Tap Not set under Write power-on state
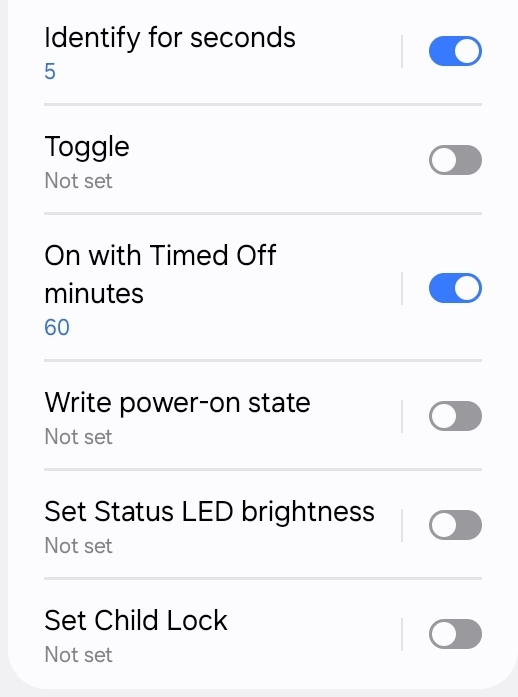This screenshot has width=518, height=697. 78,437
